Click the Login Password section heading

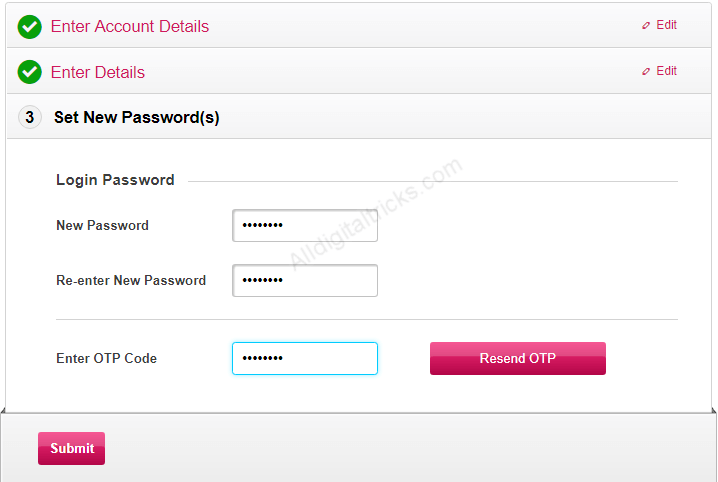point(115,180)
